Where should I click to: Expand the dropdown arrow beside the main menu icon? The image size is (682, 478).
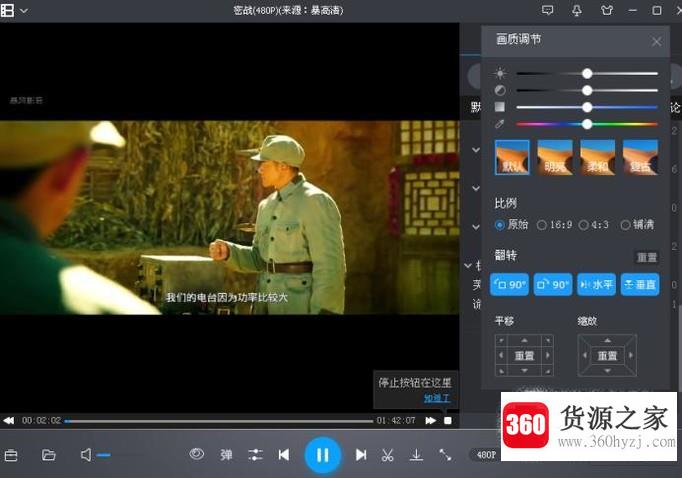coord(24,10)
